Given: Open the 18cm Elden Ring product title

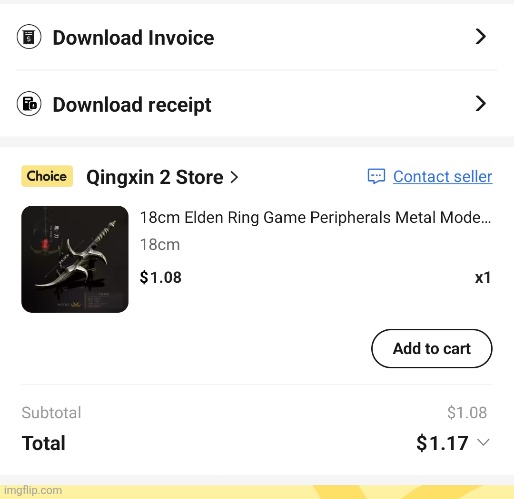Looking at the screenshot, I should [315, 218].
